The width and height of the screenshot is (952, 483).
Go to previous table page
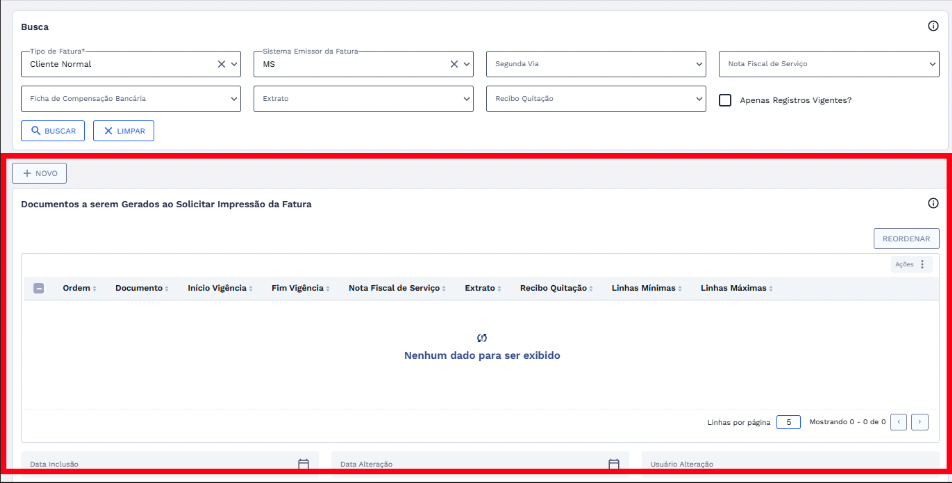click(898, 422)
